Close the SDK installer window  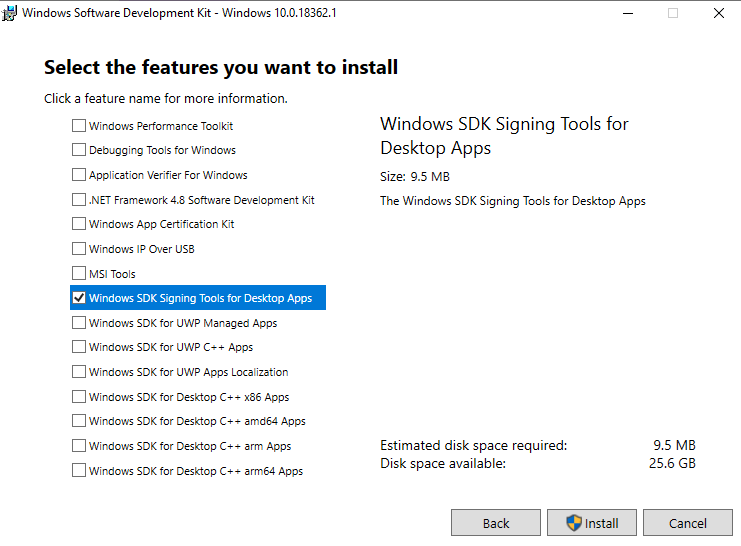[x=718, y=14]
